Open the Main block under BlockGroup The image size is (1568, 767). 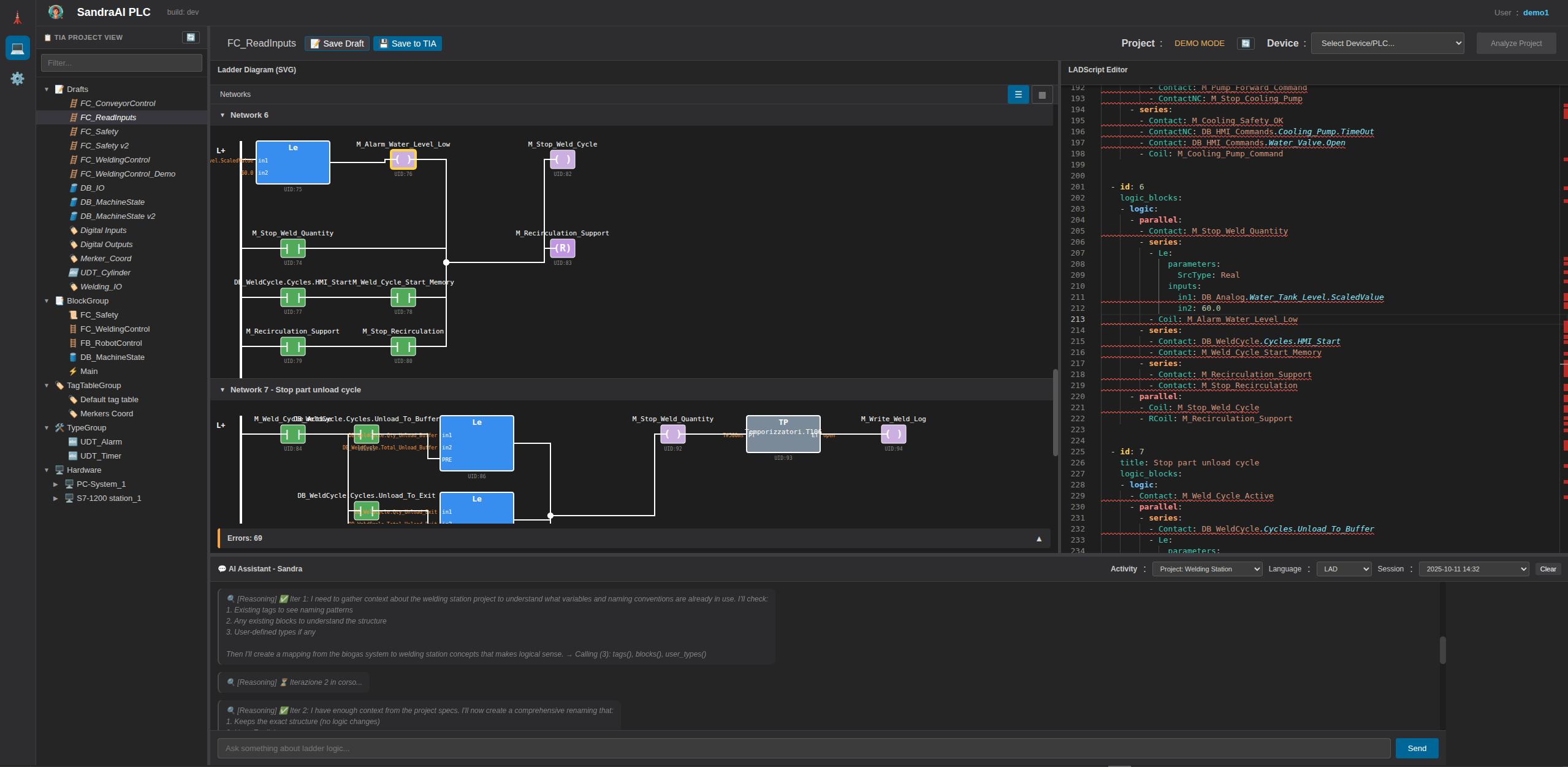tap(89, 371)
